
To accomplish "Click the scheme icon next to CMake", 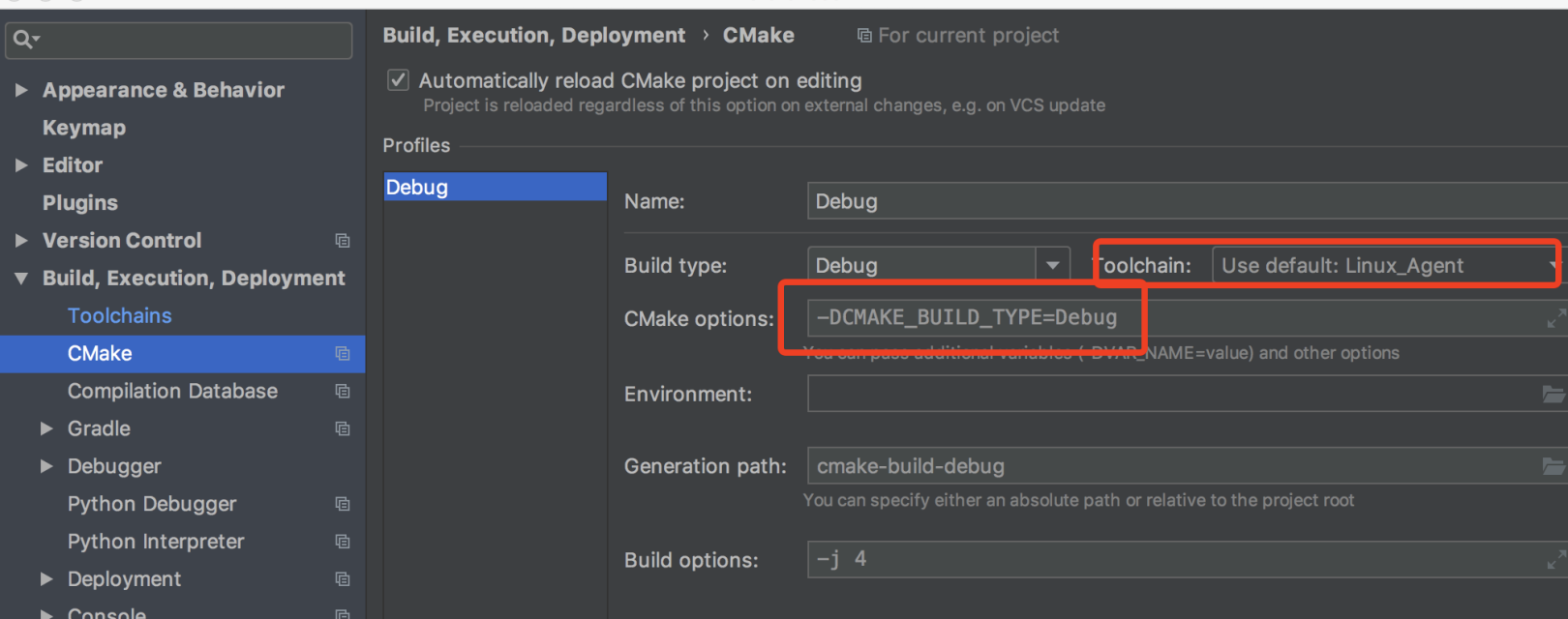I will click(x=343, y=354).
